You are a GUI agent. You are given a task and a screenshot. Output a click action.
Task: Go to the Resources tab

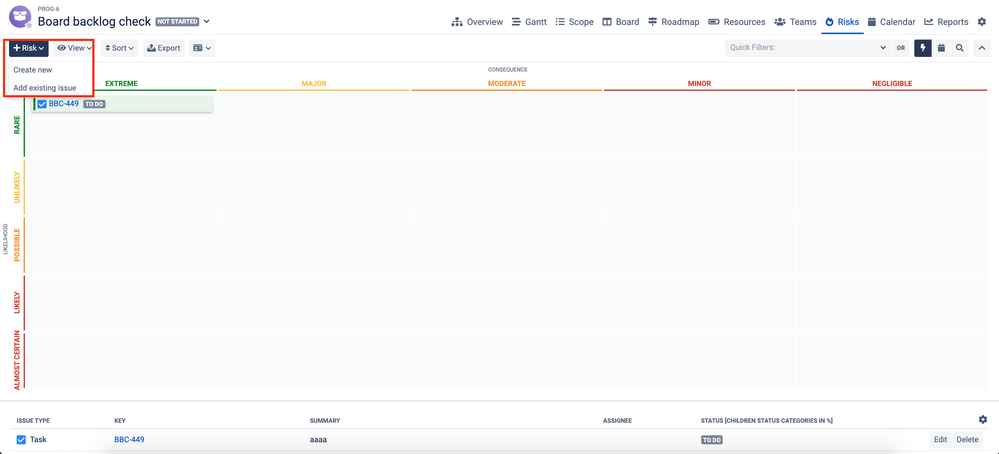coord(737,22)
